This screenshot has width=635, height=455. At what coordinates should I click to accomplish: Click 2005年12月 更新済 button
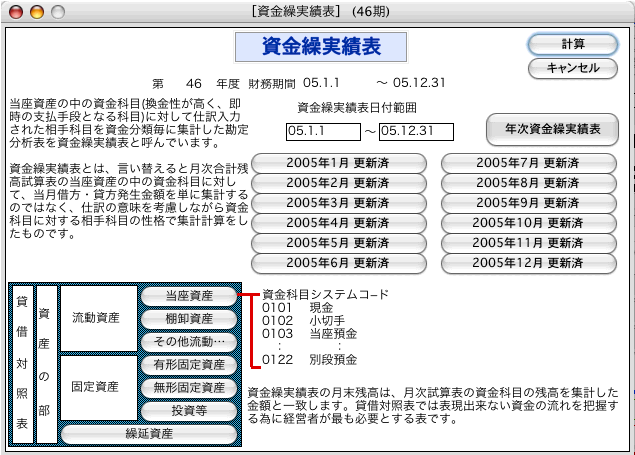(530, 263)
